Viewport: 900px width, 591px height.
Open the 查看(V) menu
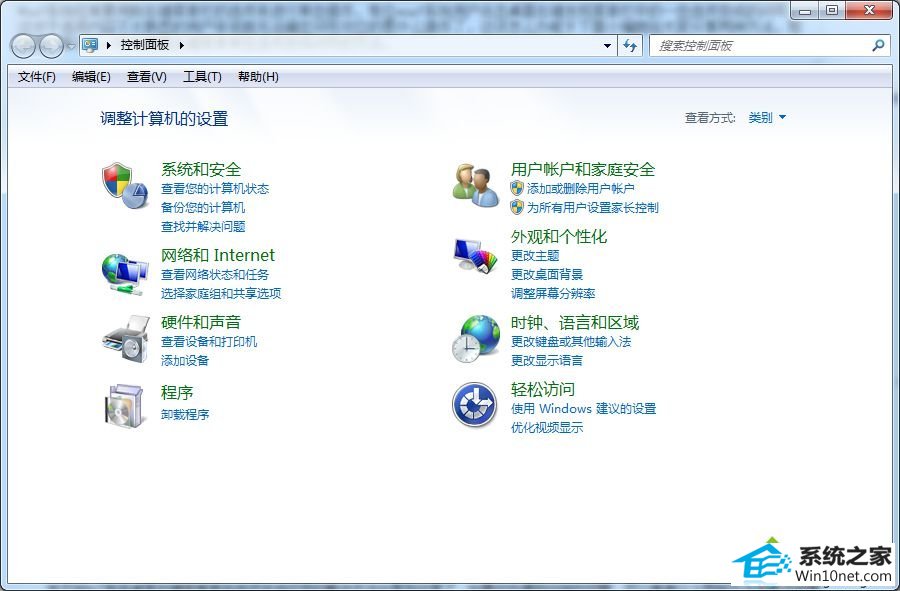pyautogui.click(x=147, y=77)
